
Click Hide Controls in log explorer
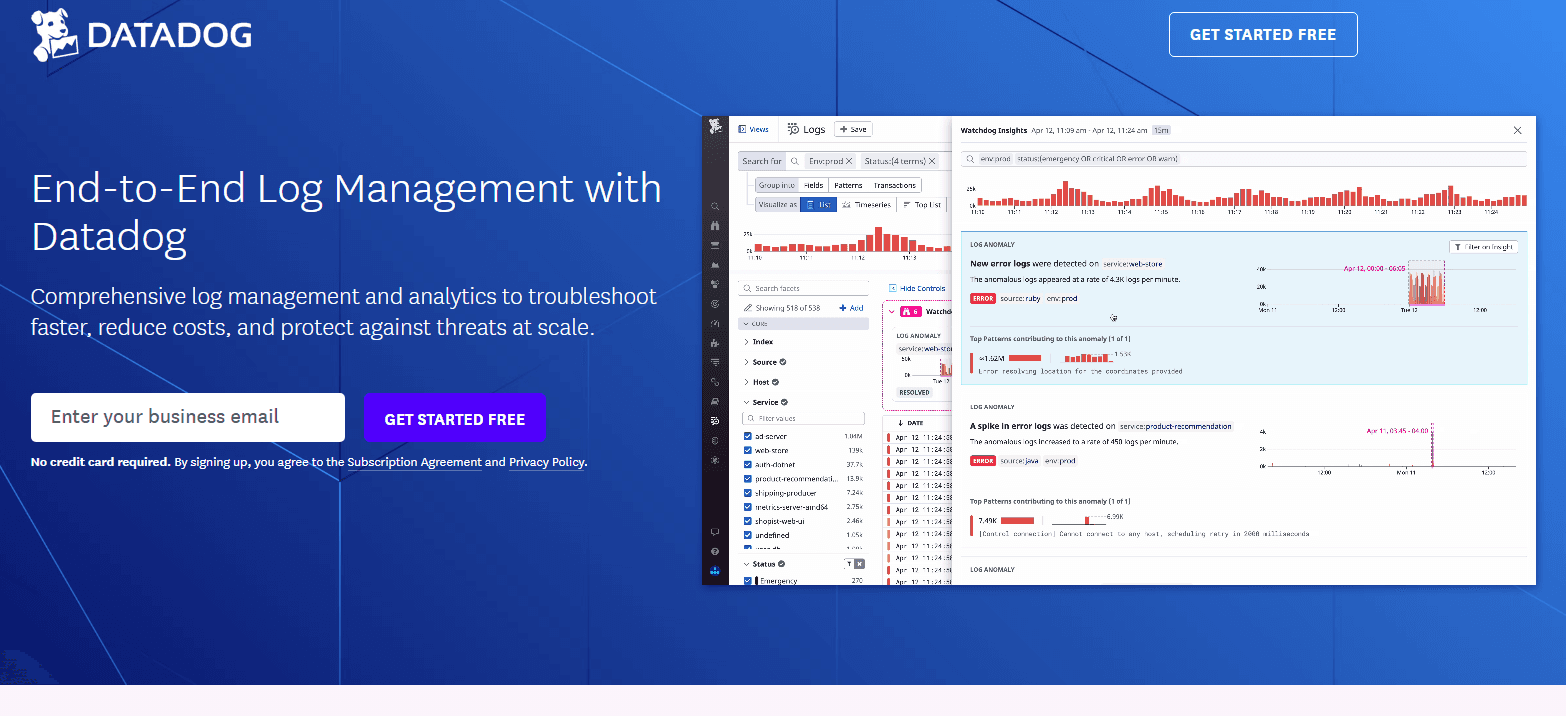click(x=917, y=288)
